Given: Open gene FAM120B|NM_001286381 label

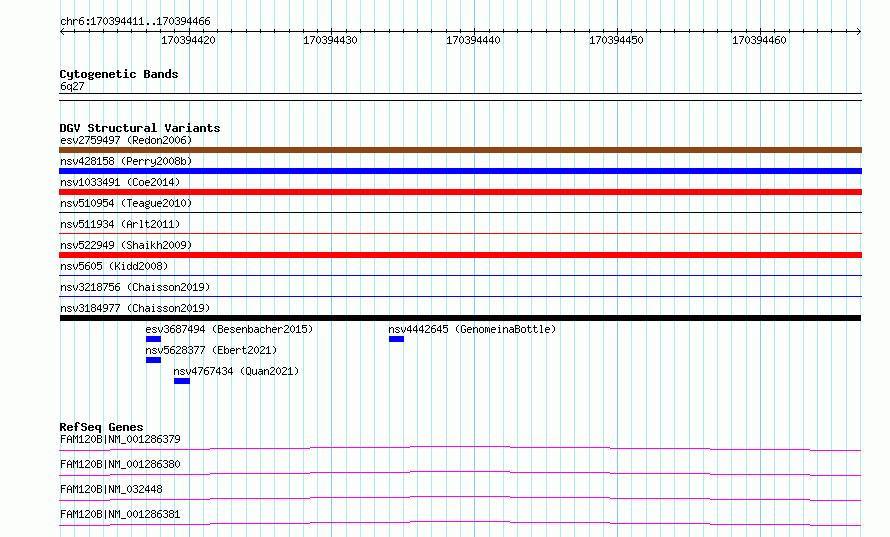Looking at the screenshot, I should 120,514.
